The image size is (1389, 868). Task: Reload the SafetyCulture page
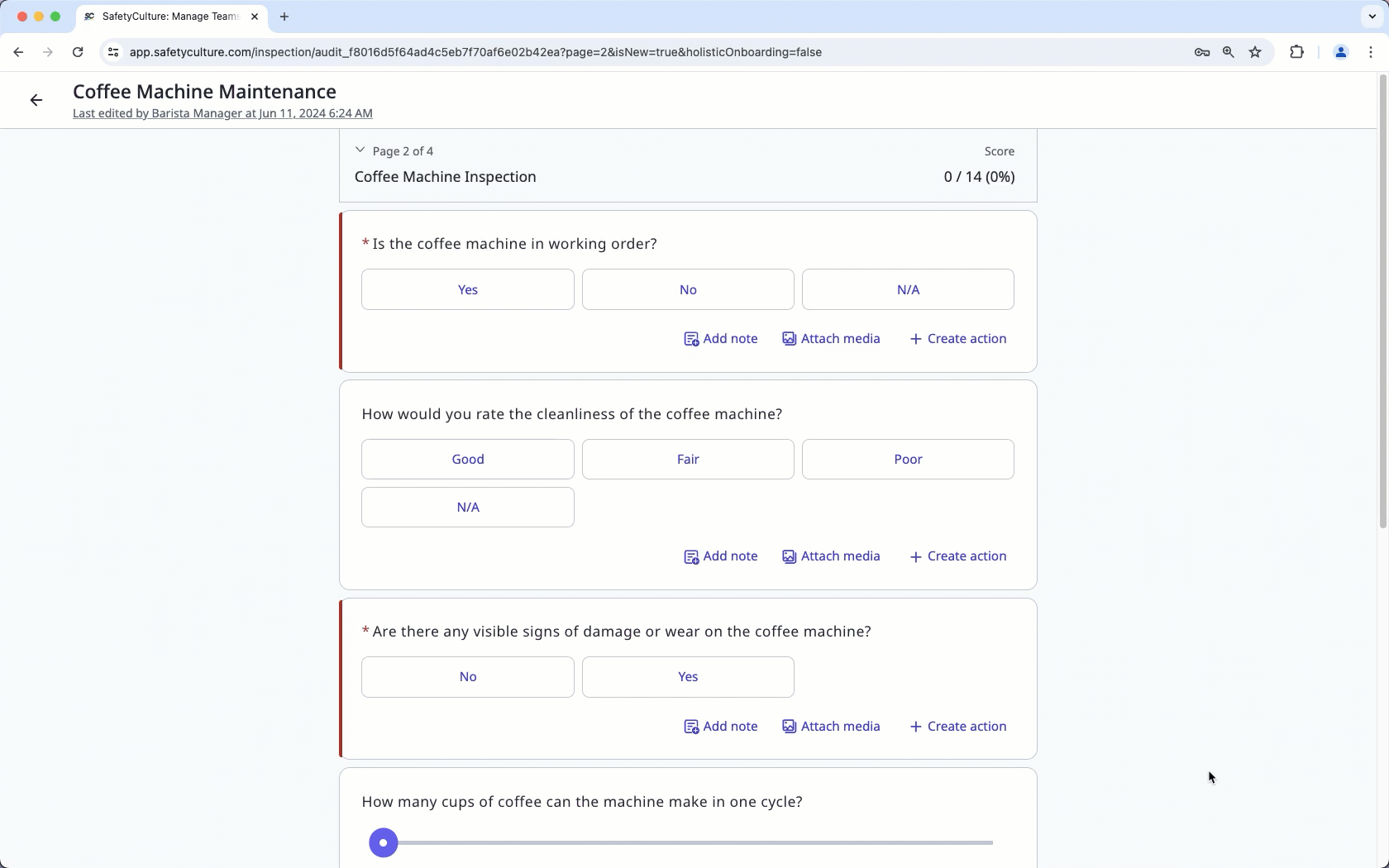click(x=78, y=52)
